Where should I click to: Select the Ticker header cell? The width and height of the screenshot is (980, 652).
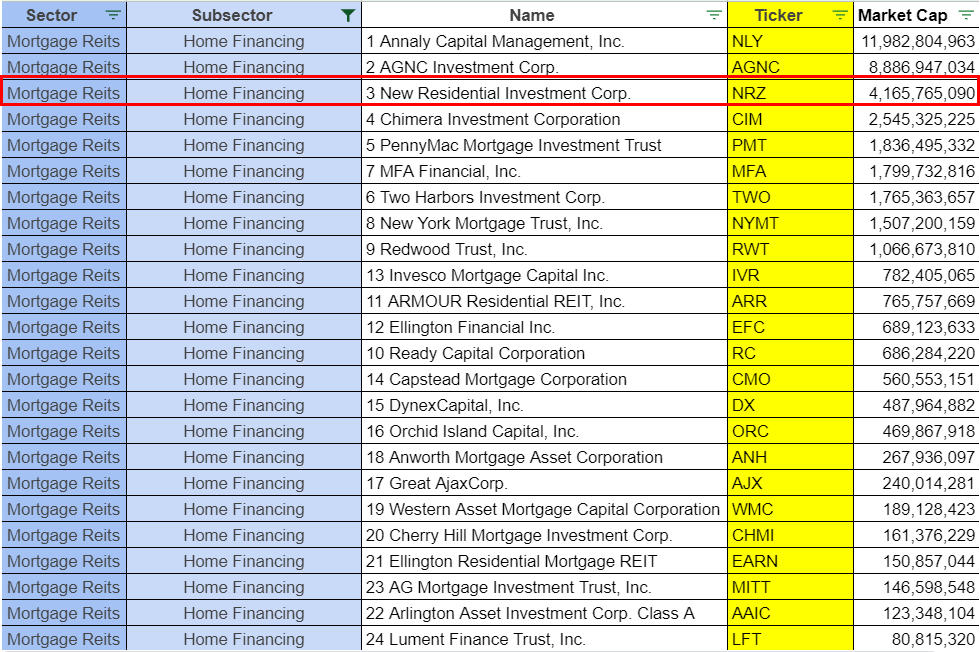[x=791, y=15]
